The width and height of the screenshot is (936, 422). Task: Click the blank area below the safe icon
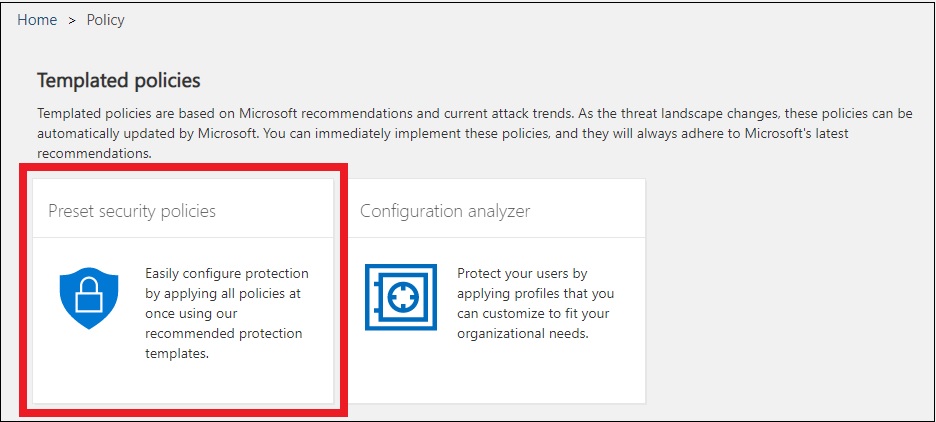click(401, 365)
